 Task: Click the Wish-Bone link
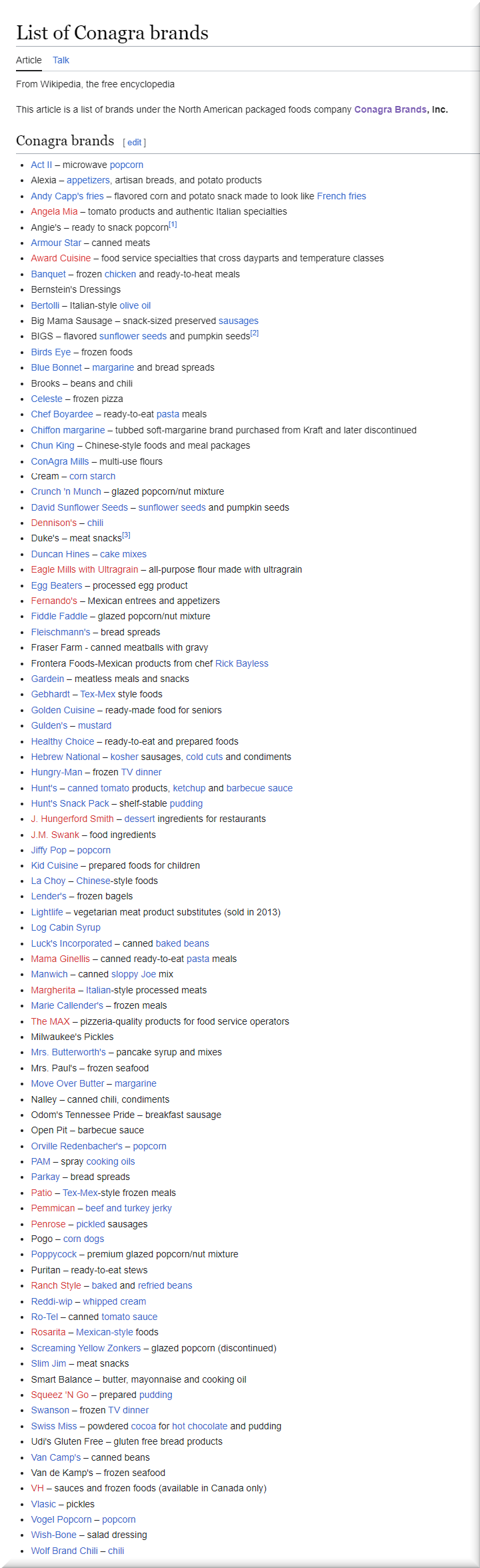53,1535
